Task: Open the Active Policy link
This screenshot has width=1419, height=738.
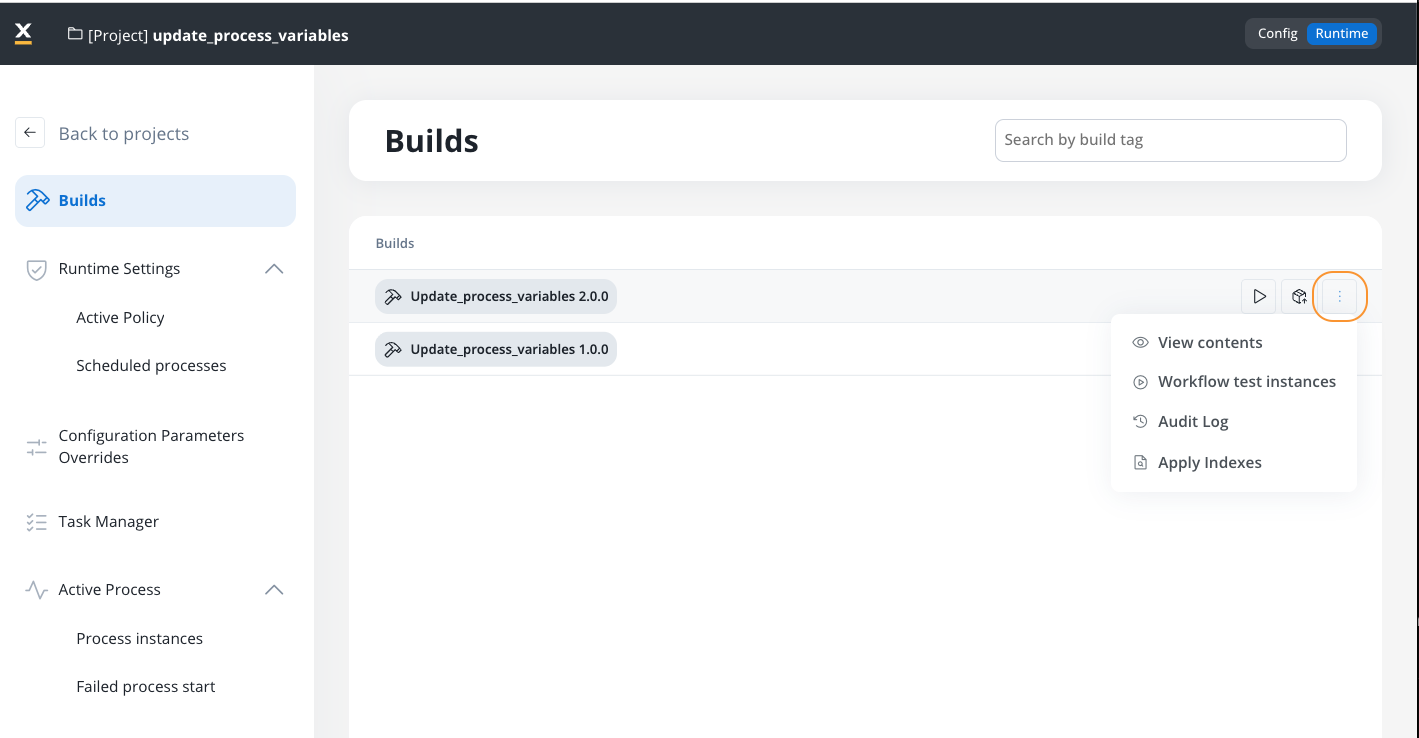Action: pyautogui.click(x=120, y=317)
